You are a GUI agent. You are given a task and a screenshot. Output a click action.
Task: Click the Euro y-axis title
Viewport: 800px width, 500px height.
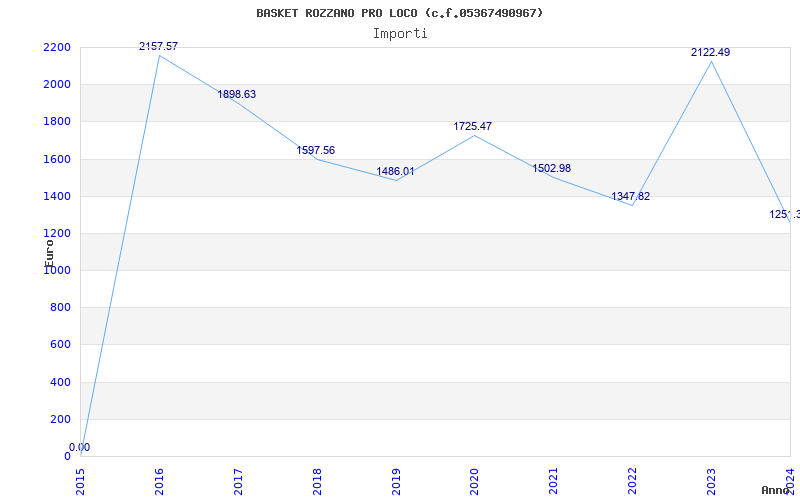49,253
